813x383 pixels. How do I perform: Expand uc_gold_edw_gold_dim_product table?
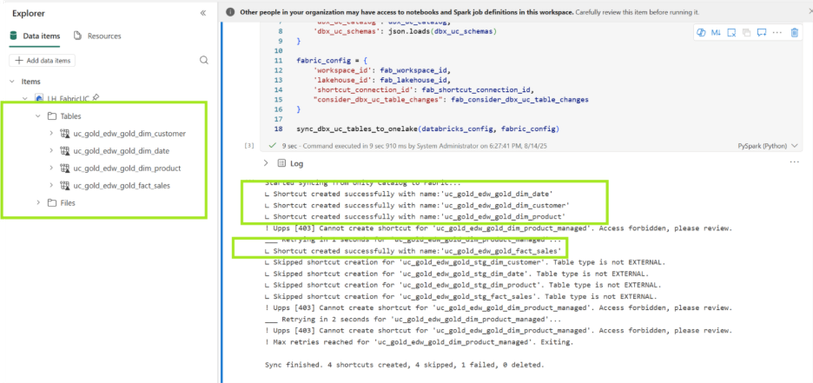point(51,168)
